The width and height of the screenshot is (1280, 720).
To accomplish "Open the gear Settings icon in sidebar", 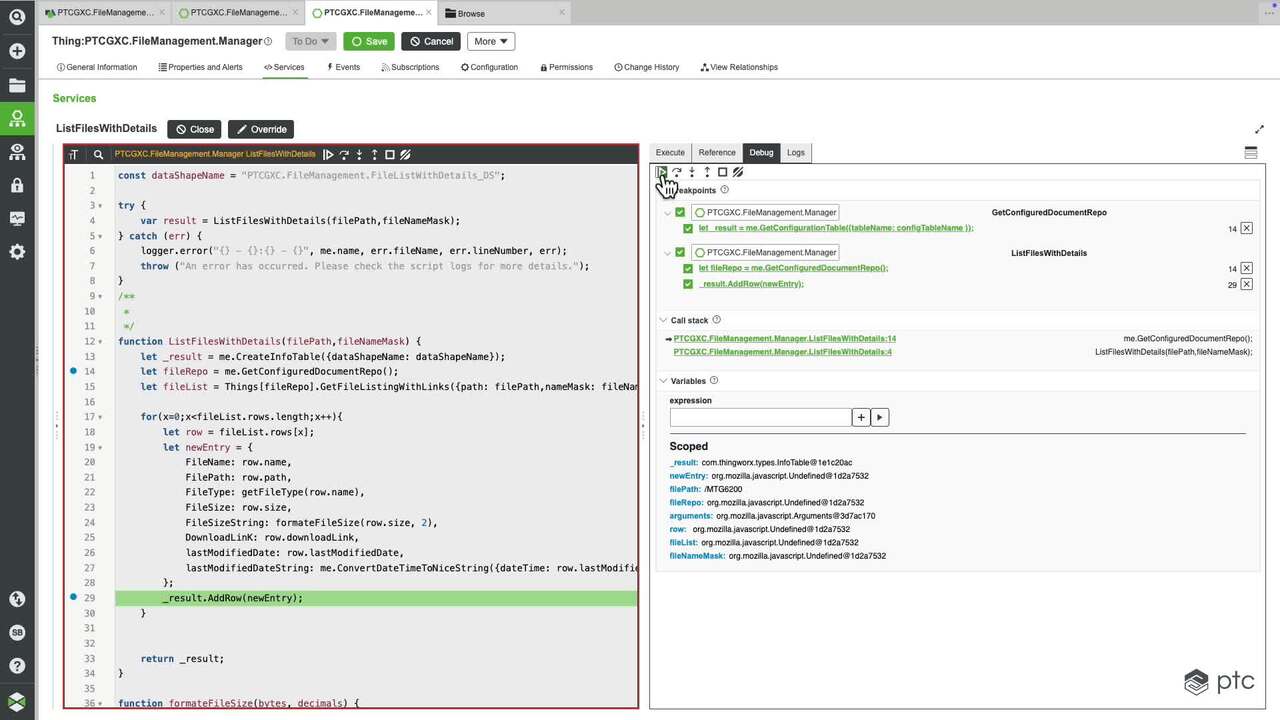I will (x=17, y=252).
